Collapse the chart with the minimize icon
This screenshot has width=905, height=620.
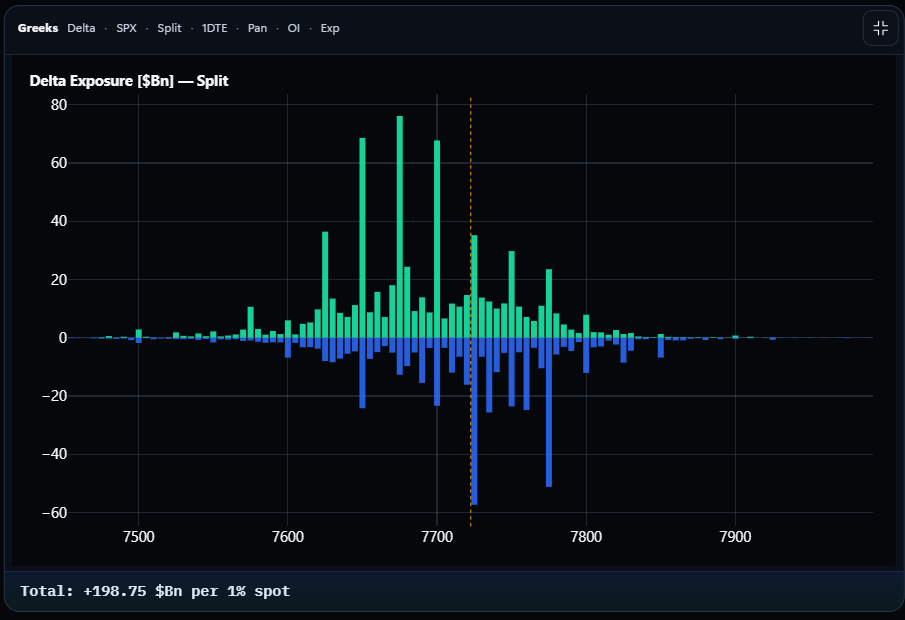880,28
